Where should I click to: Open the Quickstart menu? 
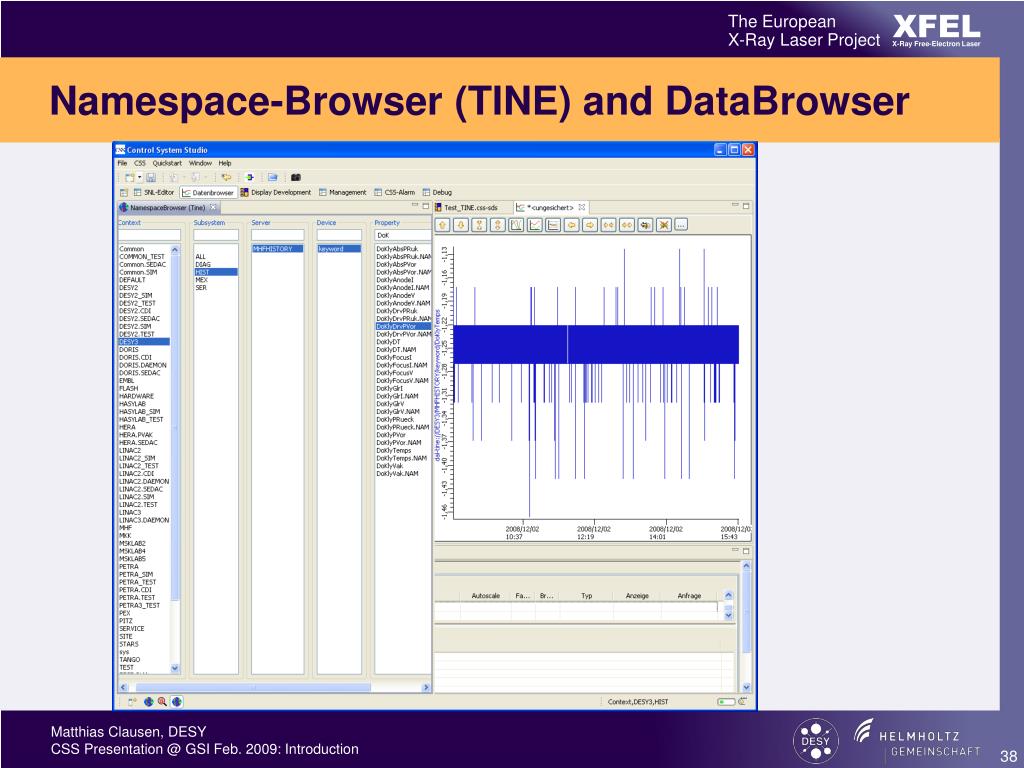167,163
